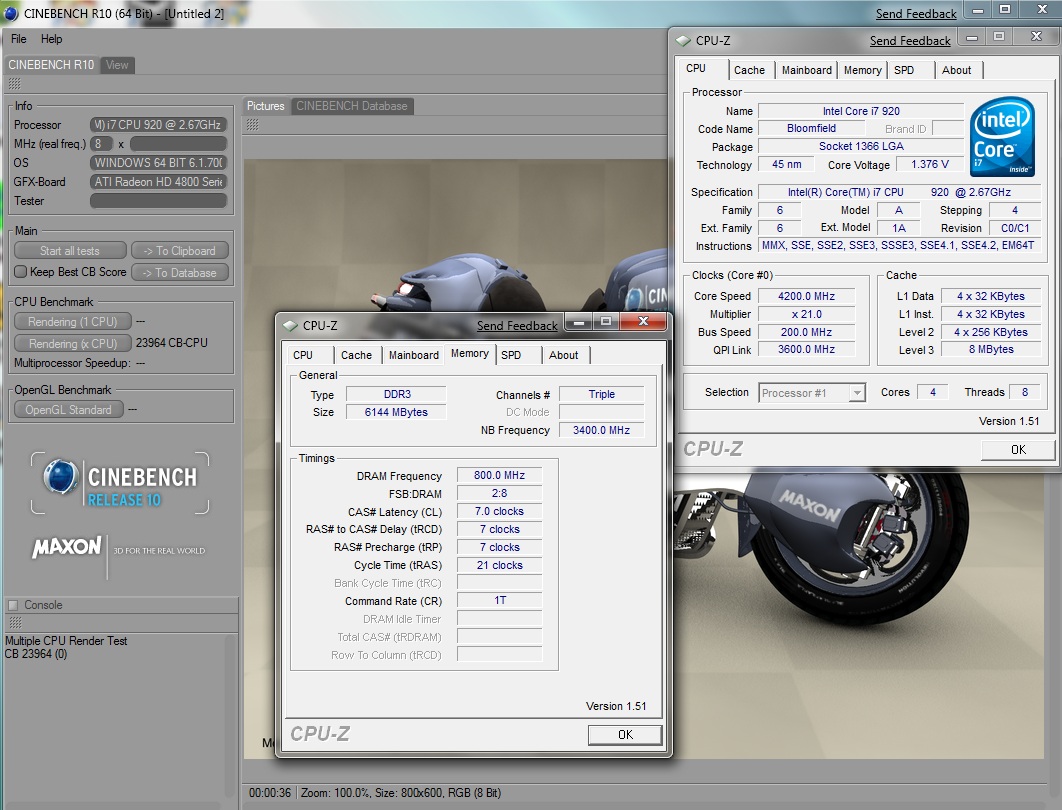Click the CPU-Z icon in the CPU window title bar
1062x810 pixels.
(683, 41)
